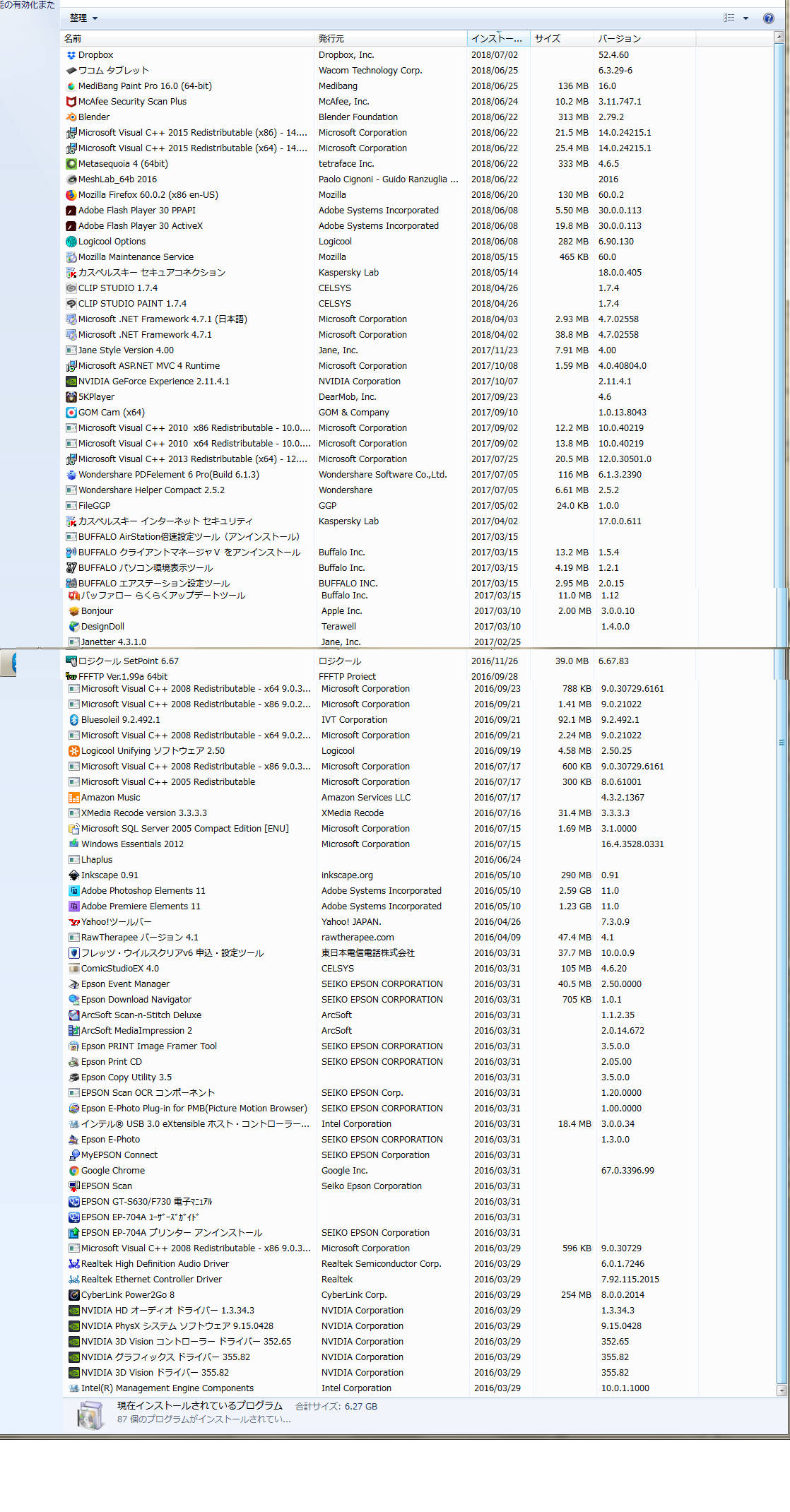This screenshot has width=790, height=1512.
Task: Click the scrollbar down arrow
Action: point(782,1390)
